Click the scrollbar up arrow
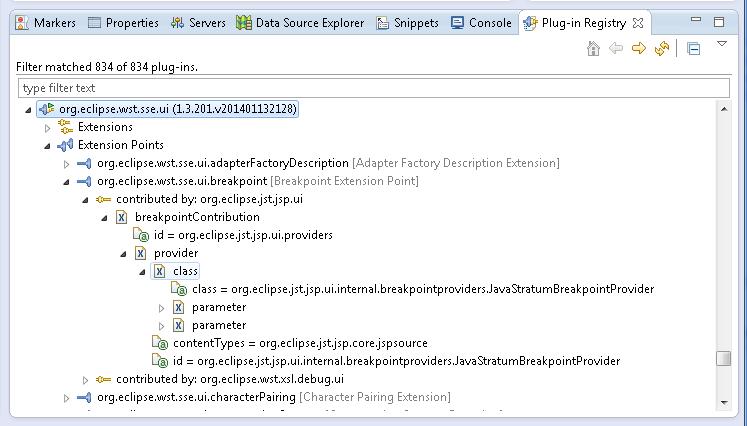Image resolution: width=747 pixels, height=426 pixels. [x=724, y=110]
